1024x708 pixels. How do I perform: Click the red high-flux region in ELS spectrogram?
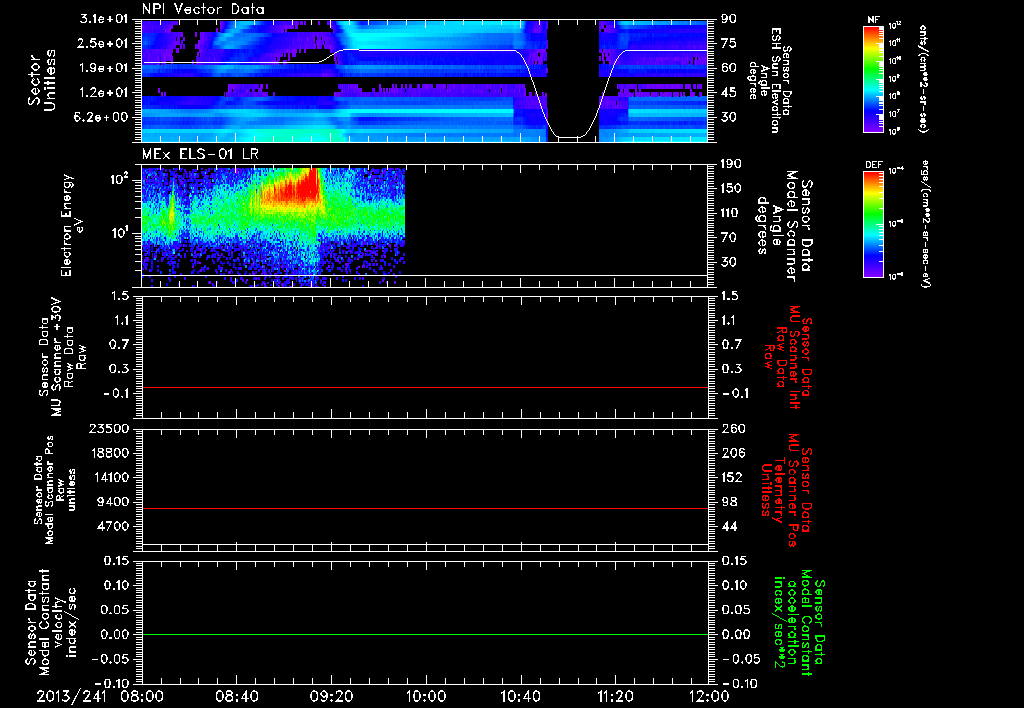[x=295, y=191]
